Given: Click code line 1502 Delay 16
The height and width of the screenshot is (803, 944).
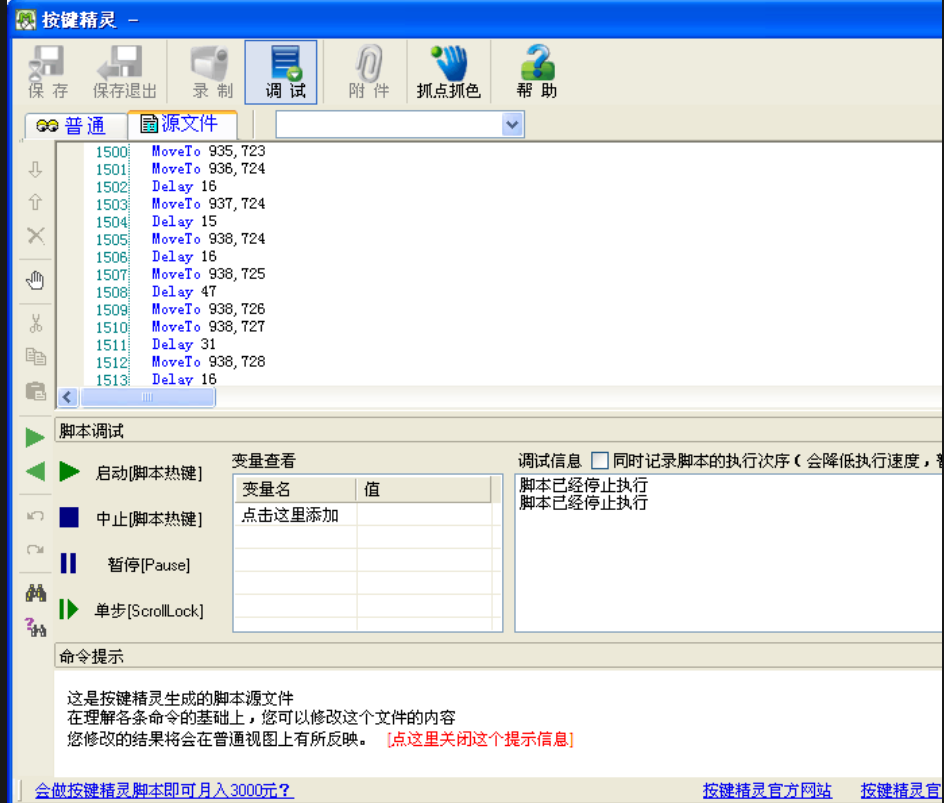Looking at the screenshot, I should [x=184, y=187].
